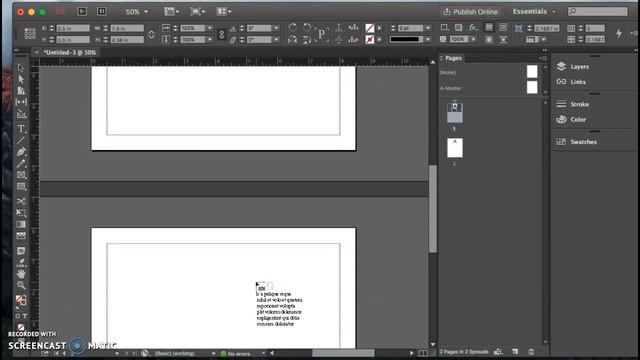Toggle the no text wrap button
Screen dimensions: 640x360
[489, 27]
